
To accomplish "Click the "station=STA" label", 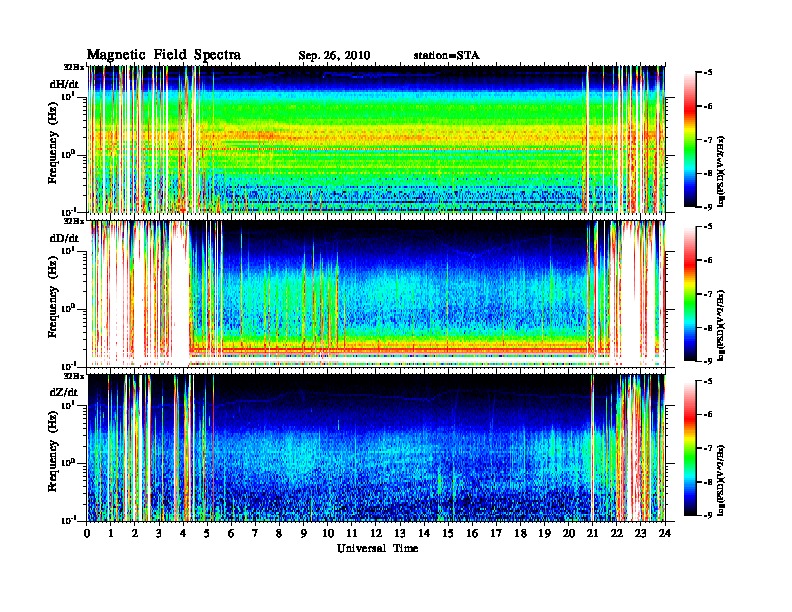I will 446,55.
